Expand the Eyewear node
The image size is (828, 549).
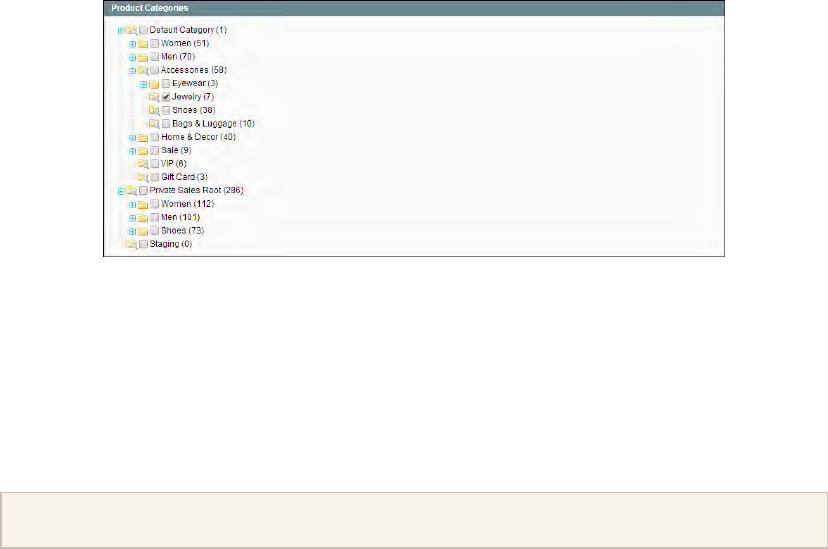click(x=144, y=84)
